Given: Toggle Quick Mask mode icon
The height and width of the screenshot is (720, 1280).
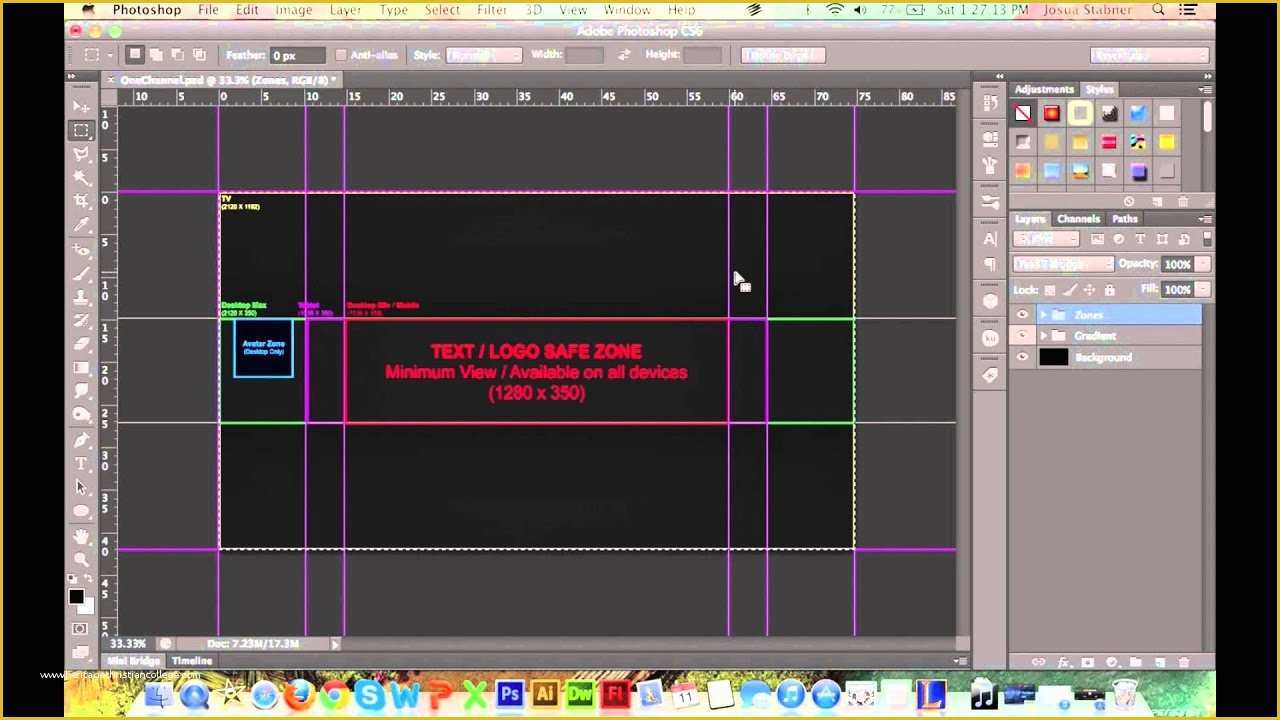Looking at the screenshot, I should [80, 629].
